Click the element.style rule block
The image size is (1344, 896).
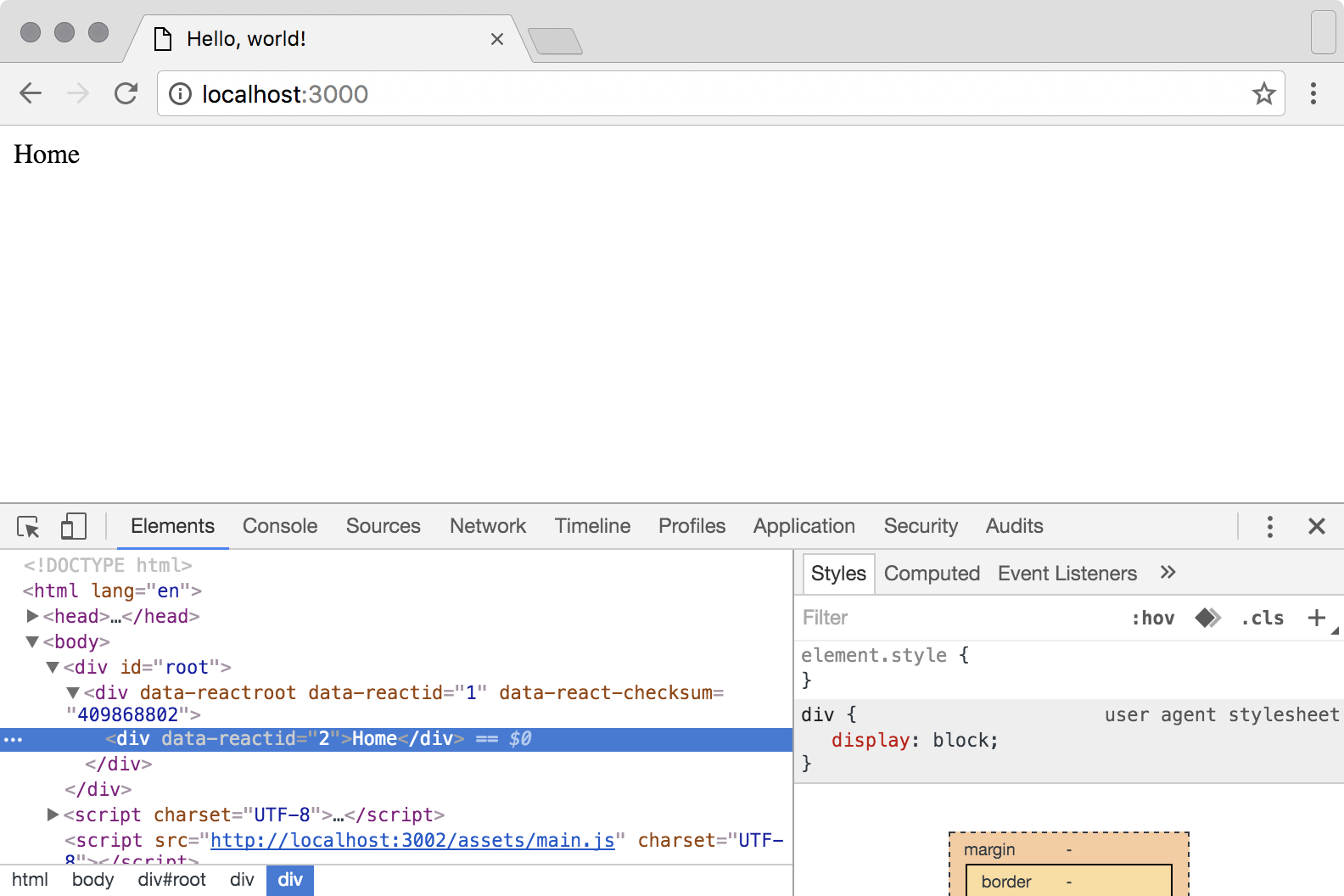pos(1069,668)
